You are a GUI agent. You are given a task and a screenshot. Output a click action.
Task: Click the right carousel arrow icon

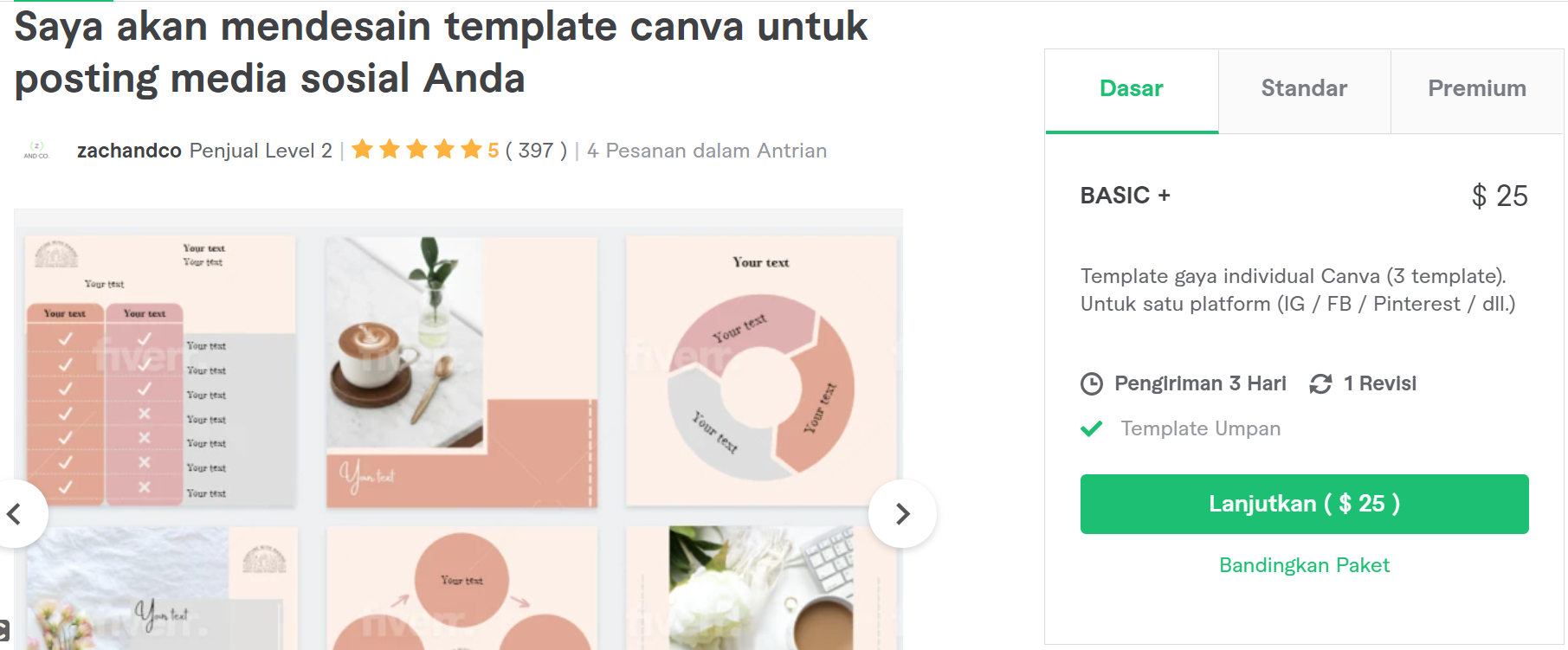[903, 513]
